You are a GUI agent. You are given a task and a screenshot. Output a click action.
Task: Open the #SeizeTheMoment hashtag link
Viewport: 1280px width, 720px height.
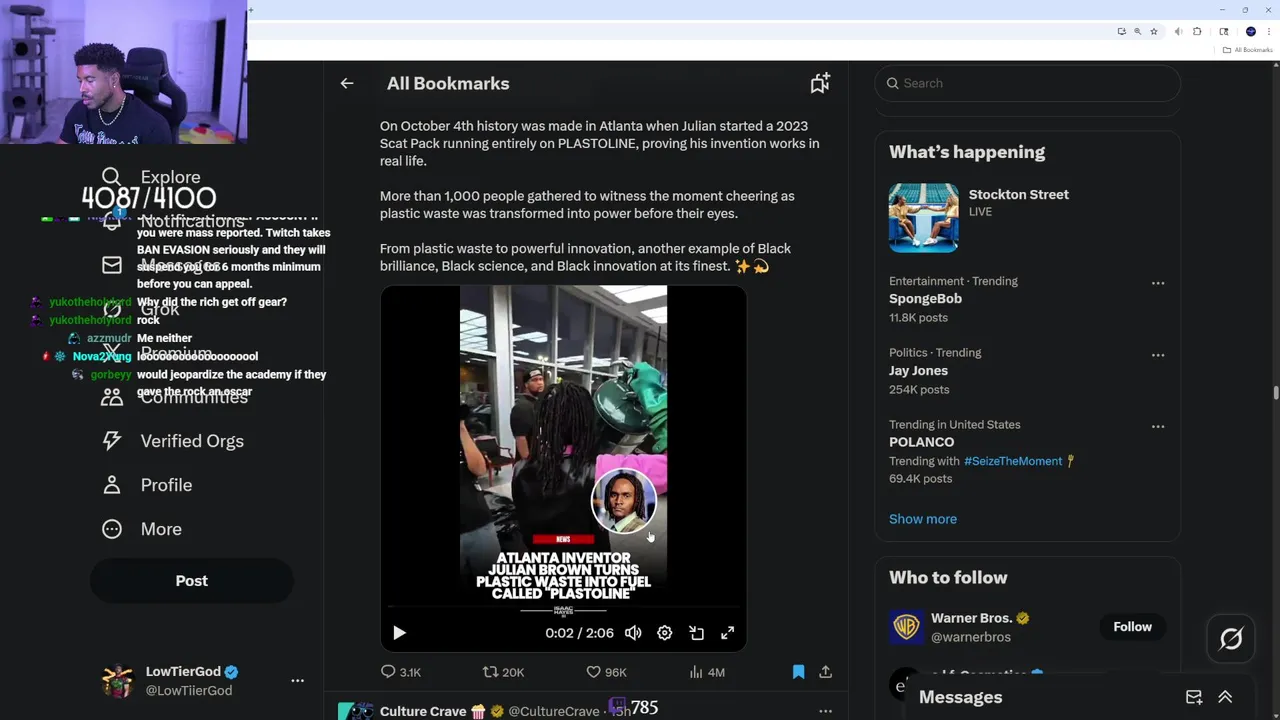coord(1013,461)
